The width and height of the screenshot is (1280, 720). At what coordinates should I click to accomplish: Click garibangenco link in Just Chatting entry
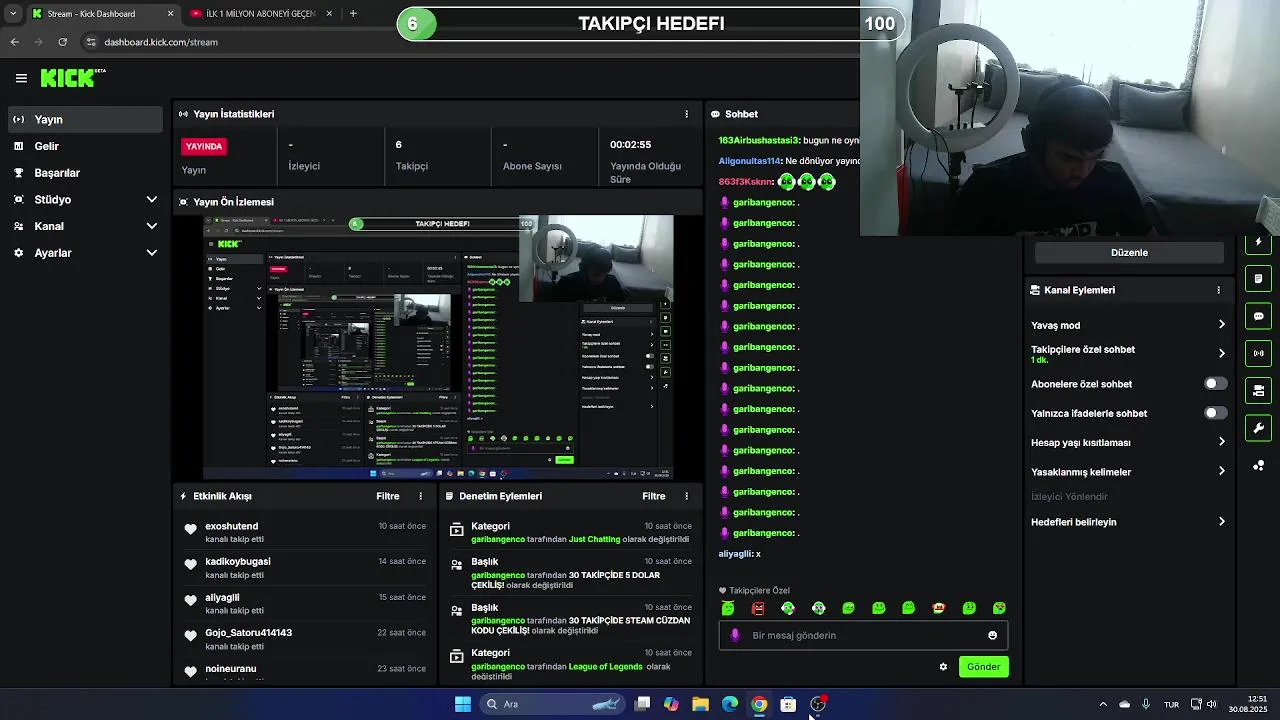[x=498, y=539]
